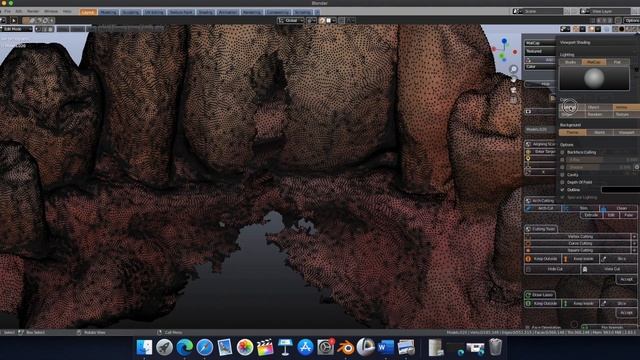Set background to World
The width and height of the screenshot is (640, 360).
(x=600, y=132)
